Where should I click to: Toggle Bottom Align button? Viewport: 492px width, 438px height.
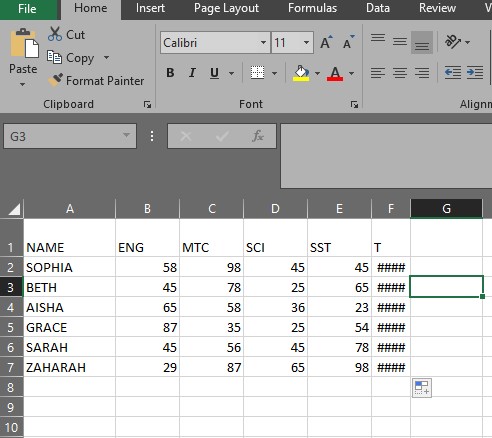pyautogui.click(x=422, y=43)
